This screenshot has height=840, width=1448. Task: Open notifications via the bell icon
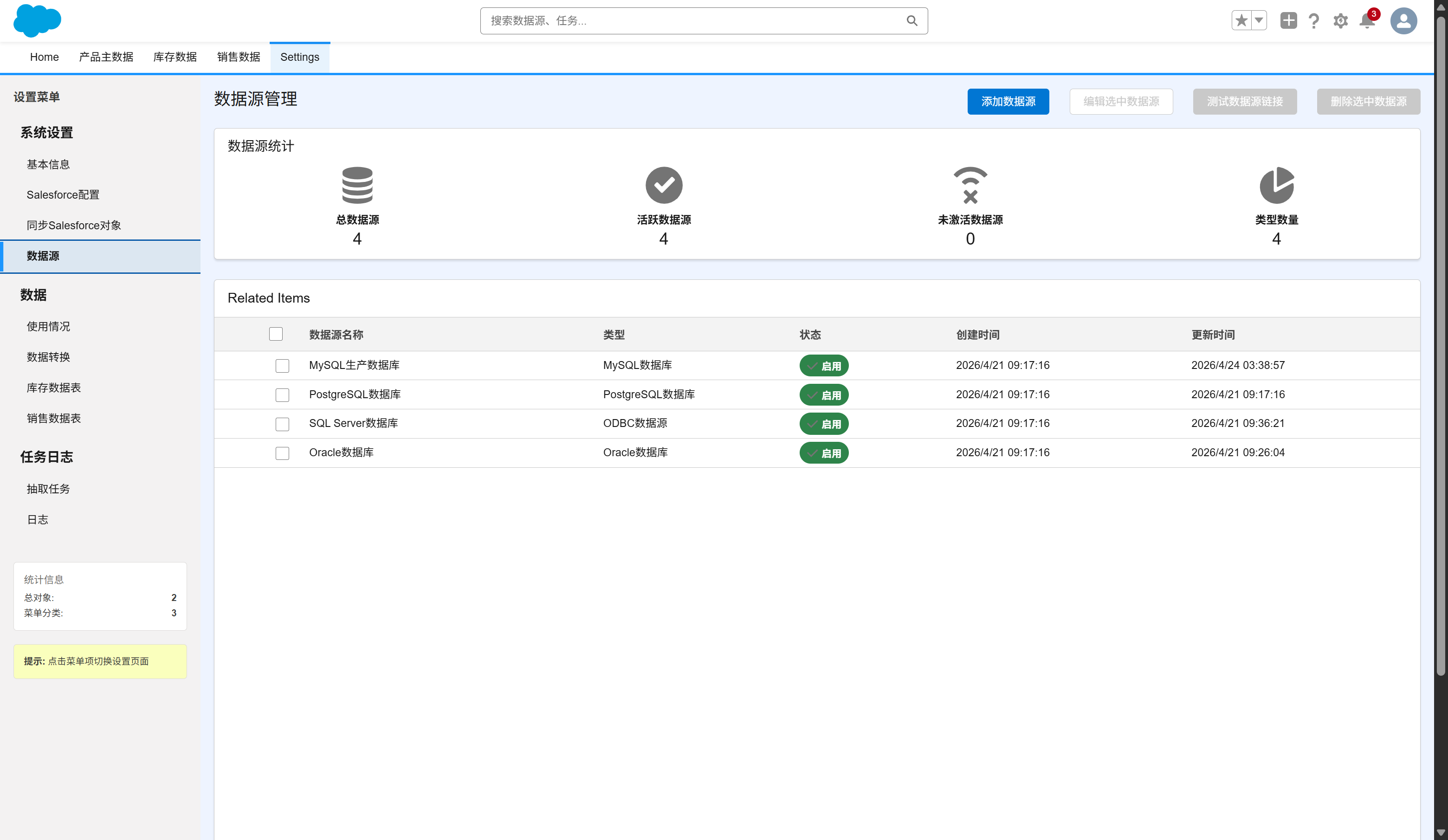1366,21
